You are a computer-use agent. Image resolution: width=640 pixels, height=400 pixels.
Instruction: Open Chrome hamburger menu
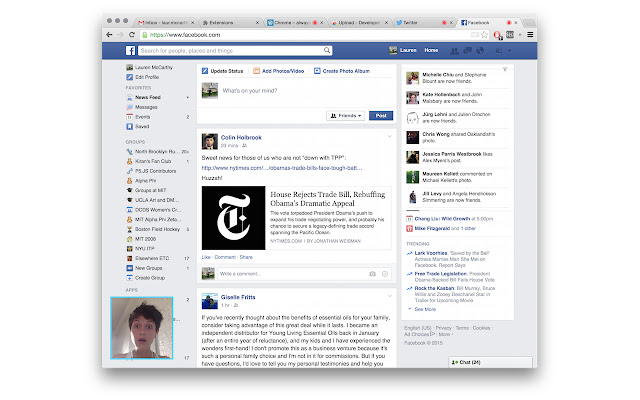click(x=530, y=35)
